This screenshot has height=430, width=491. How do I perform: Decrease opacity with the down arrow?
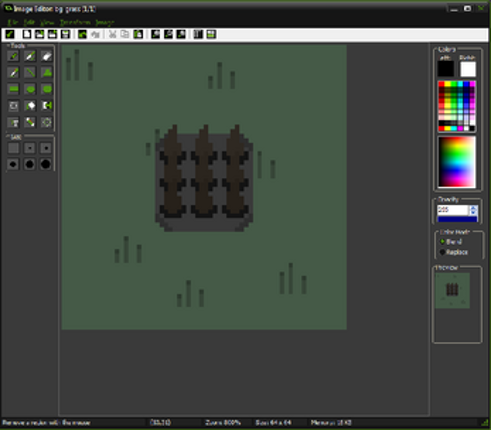coord(473,212)
